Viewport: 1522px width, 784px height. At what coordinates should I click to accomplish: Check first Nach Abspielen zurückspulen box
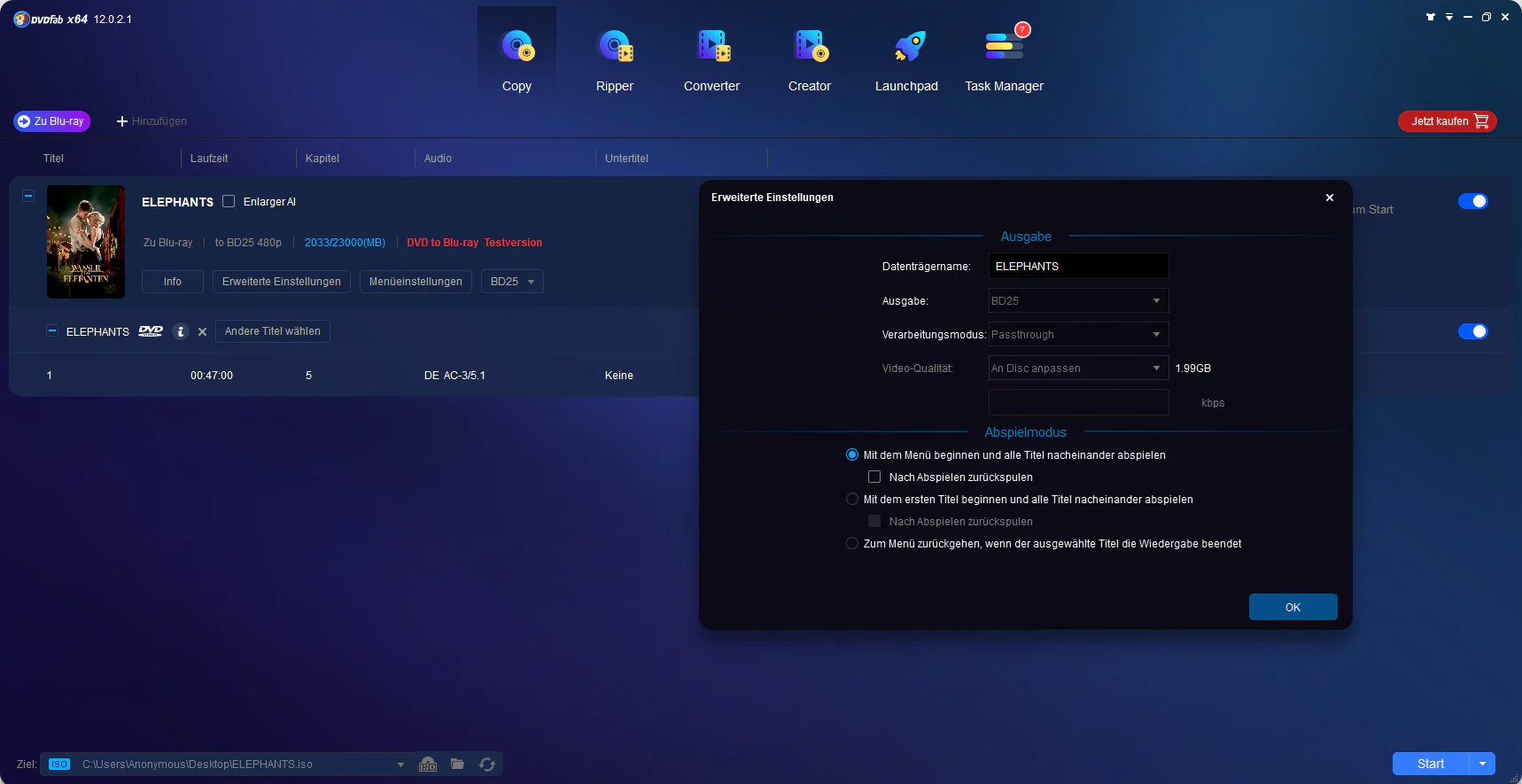click(874, 477)
